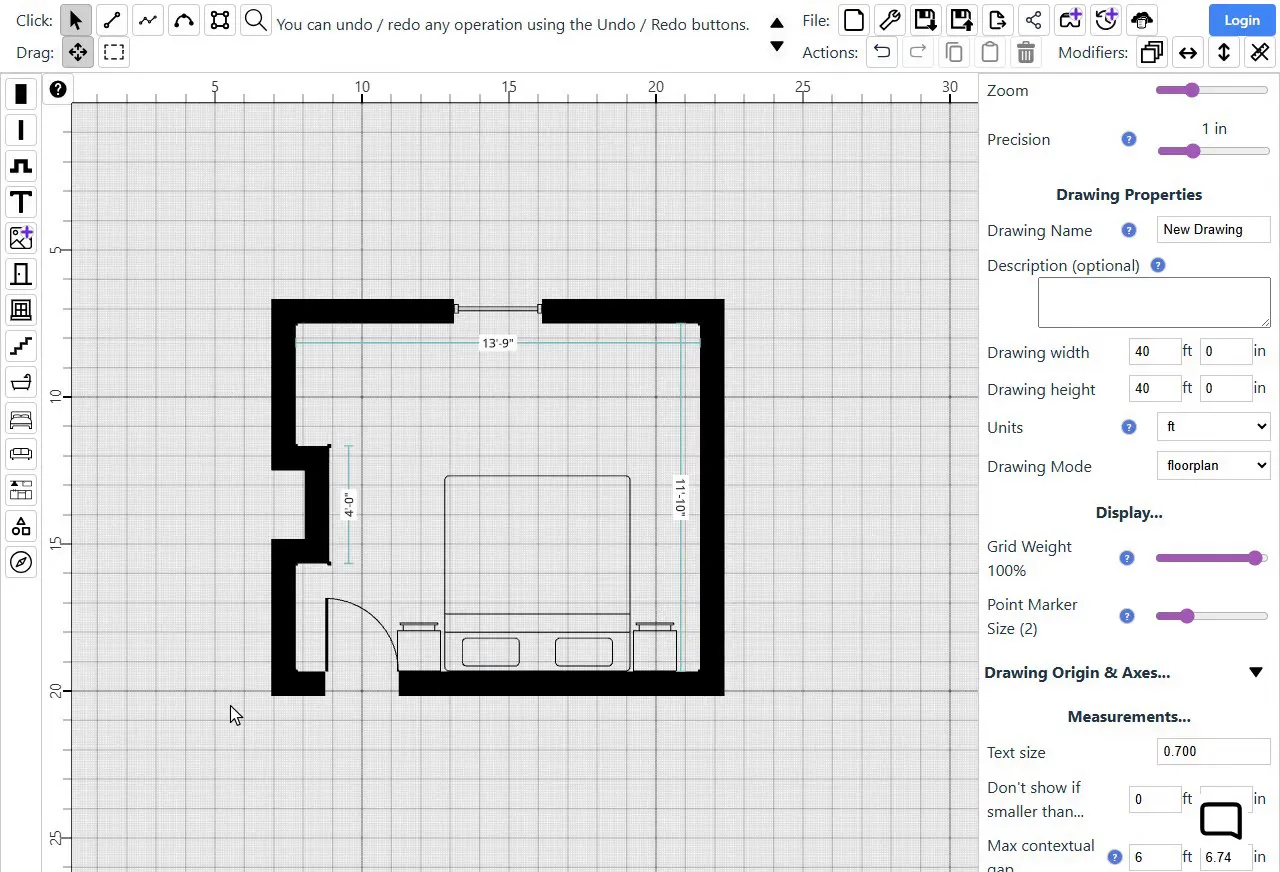Enable the move drag mode
This screenshot has width=1280, height=872.
coord(77,52)
